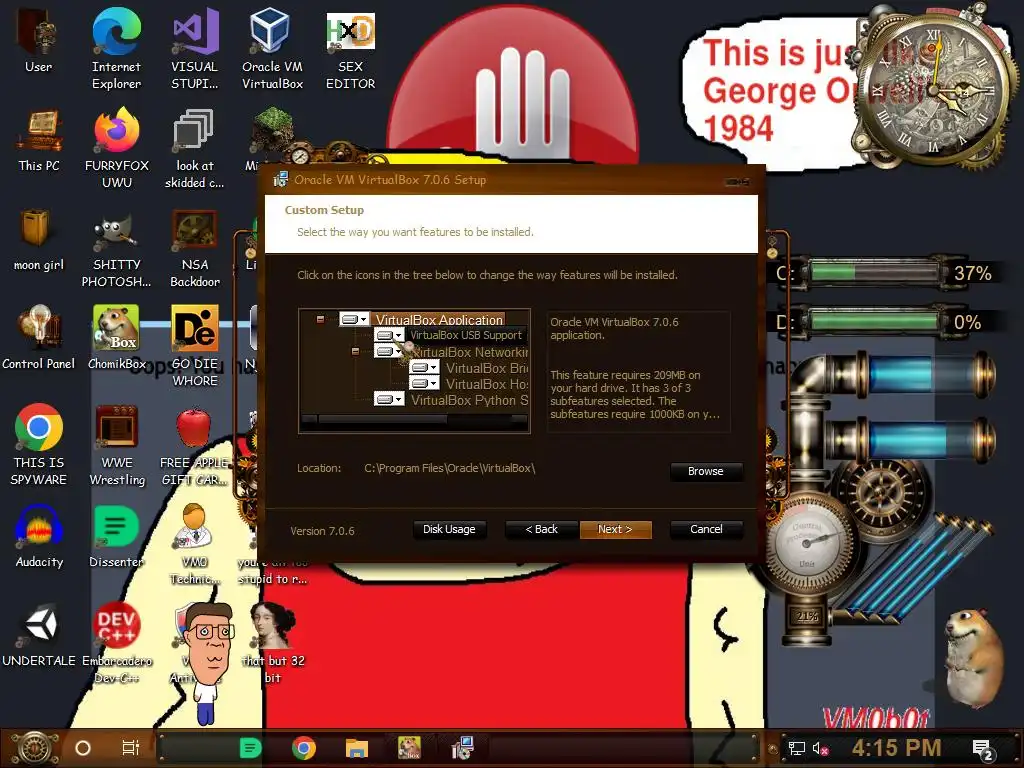Open the SEX EDITOR HxD icon
This screenshot has width=1024, height=768.
coord(351,49)
